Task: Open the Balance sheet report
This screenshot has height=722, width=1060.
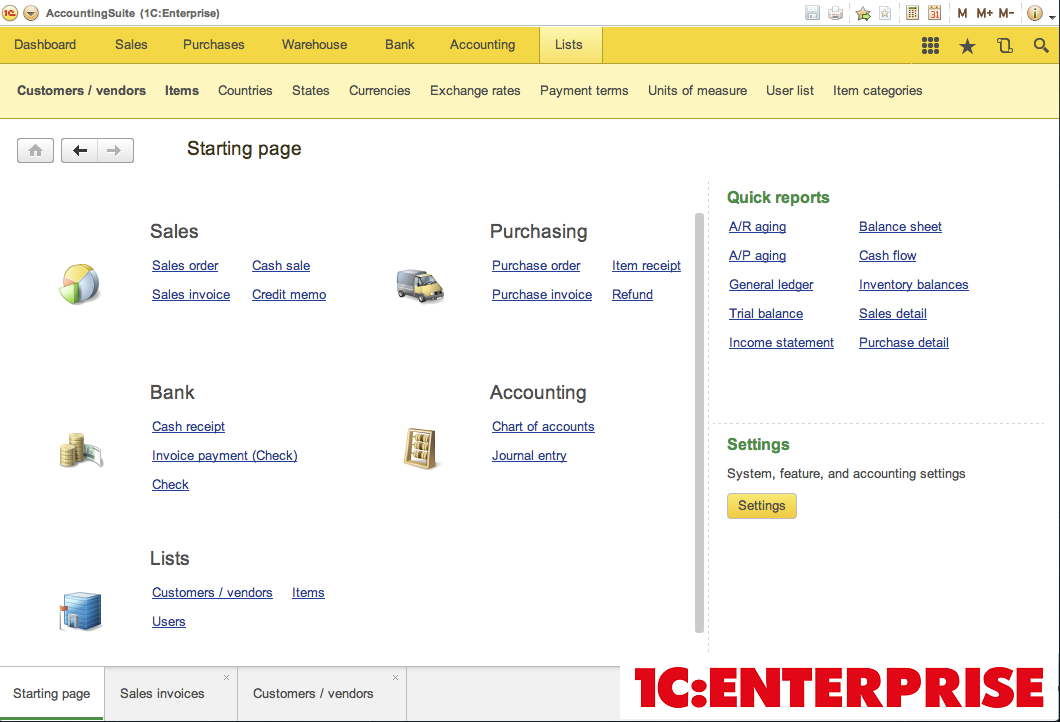Action: 900,226
